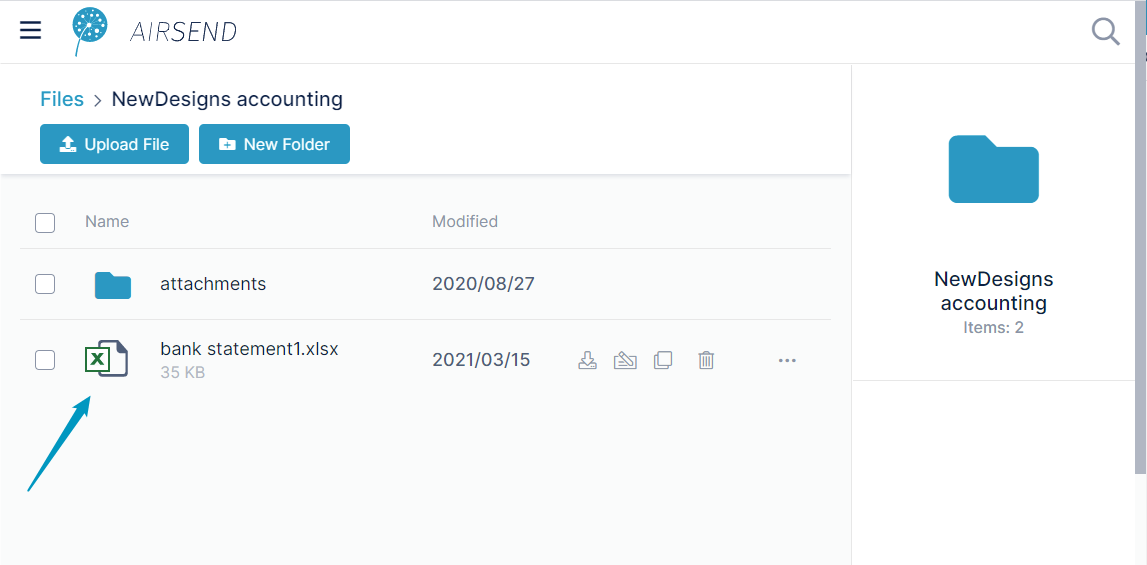Image resolution: width=1147 pixels, height=565 pixels.
Task: Copy bank statement1.xlsx with the duplicate icon
Action: pyautogui.click(x=663, y=360)
